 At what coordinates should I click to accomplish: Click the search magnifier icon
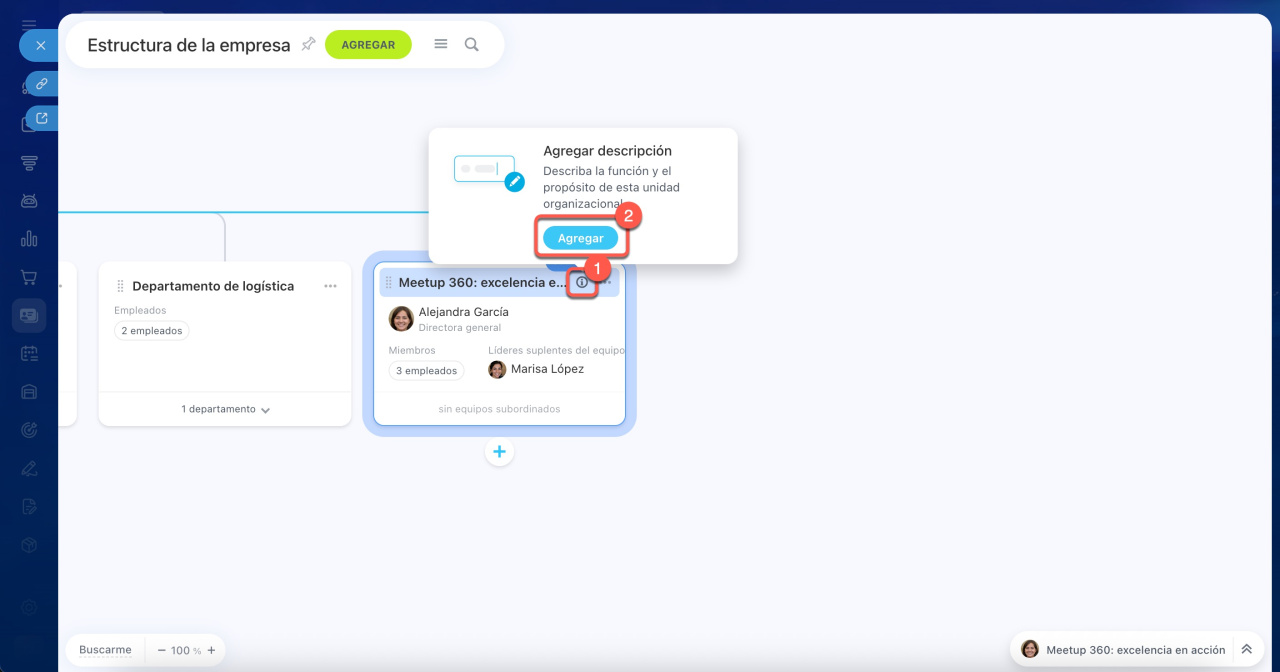coord(472,44)
